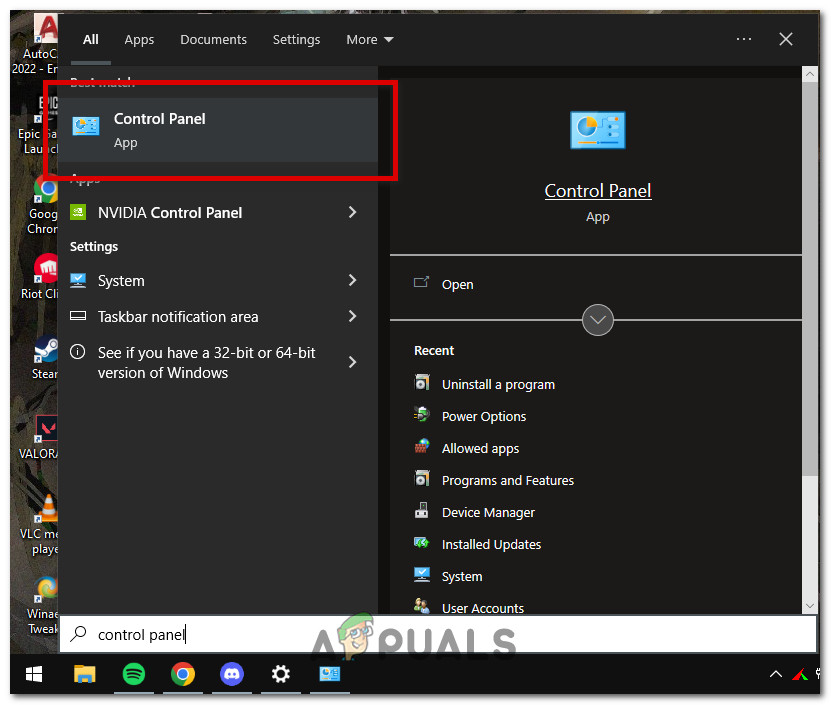Screen dimensions: 831x705
Task: Launch the Riot Client desktop shortcut
Action: pyautogui.click(x=45, y=270)
